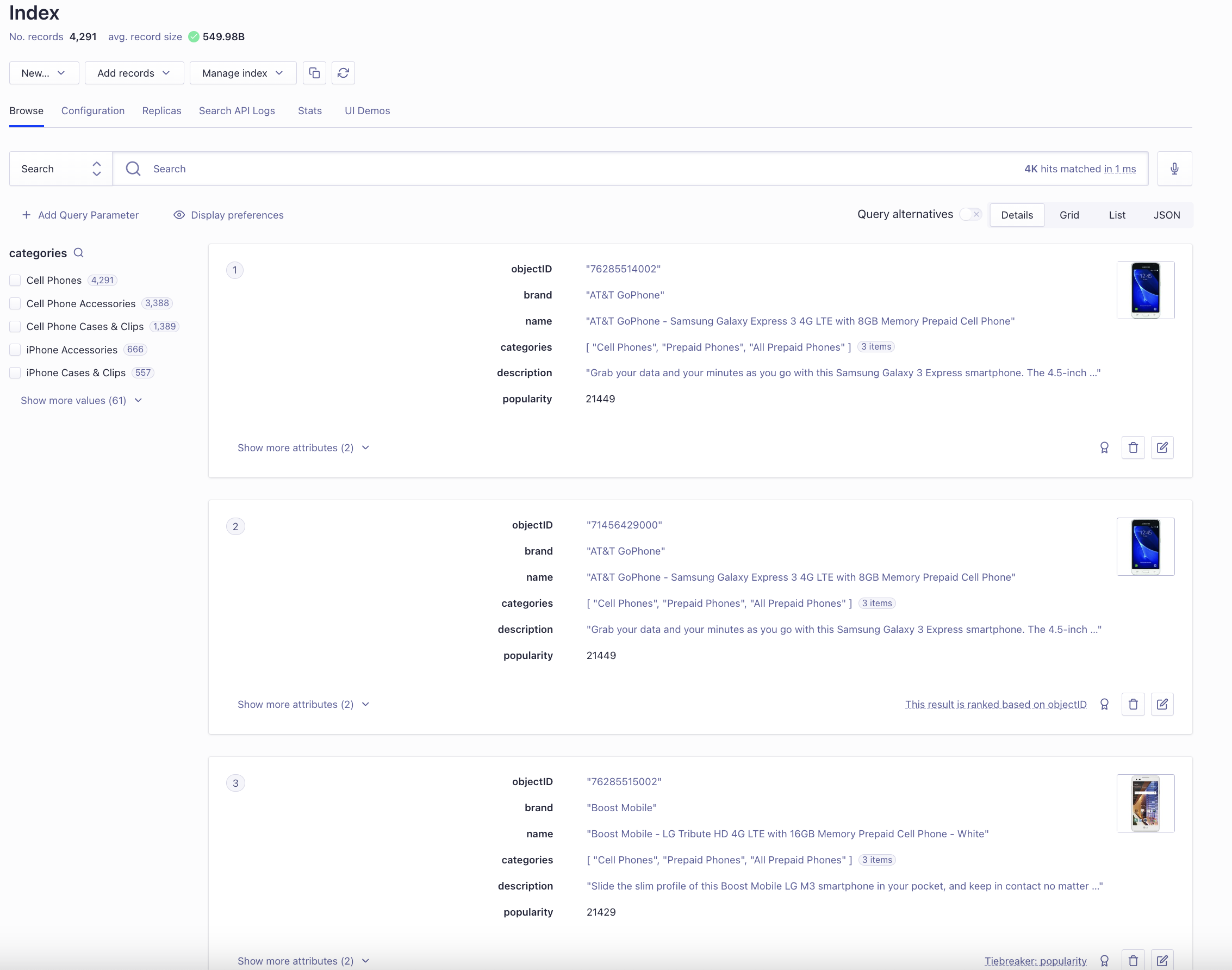1232x970 pixels.
Task: Check the Cell Phones category filter
Action: [15, 280]
